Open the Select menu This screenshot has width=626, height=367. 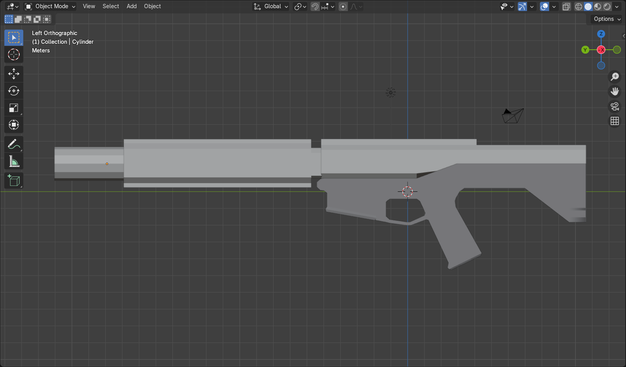pos(111,6)
